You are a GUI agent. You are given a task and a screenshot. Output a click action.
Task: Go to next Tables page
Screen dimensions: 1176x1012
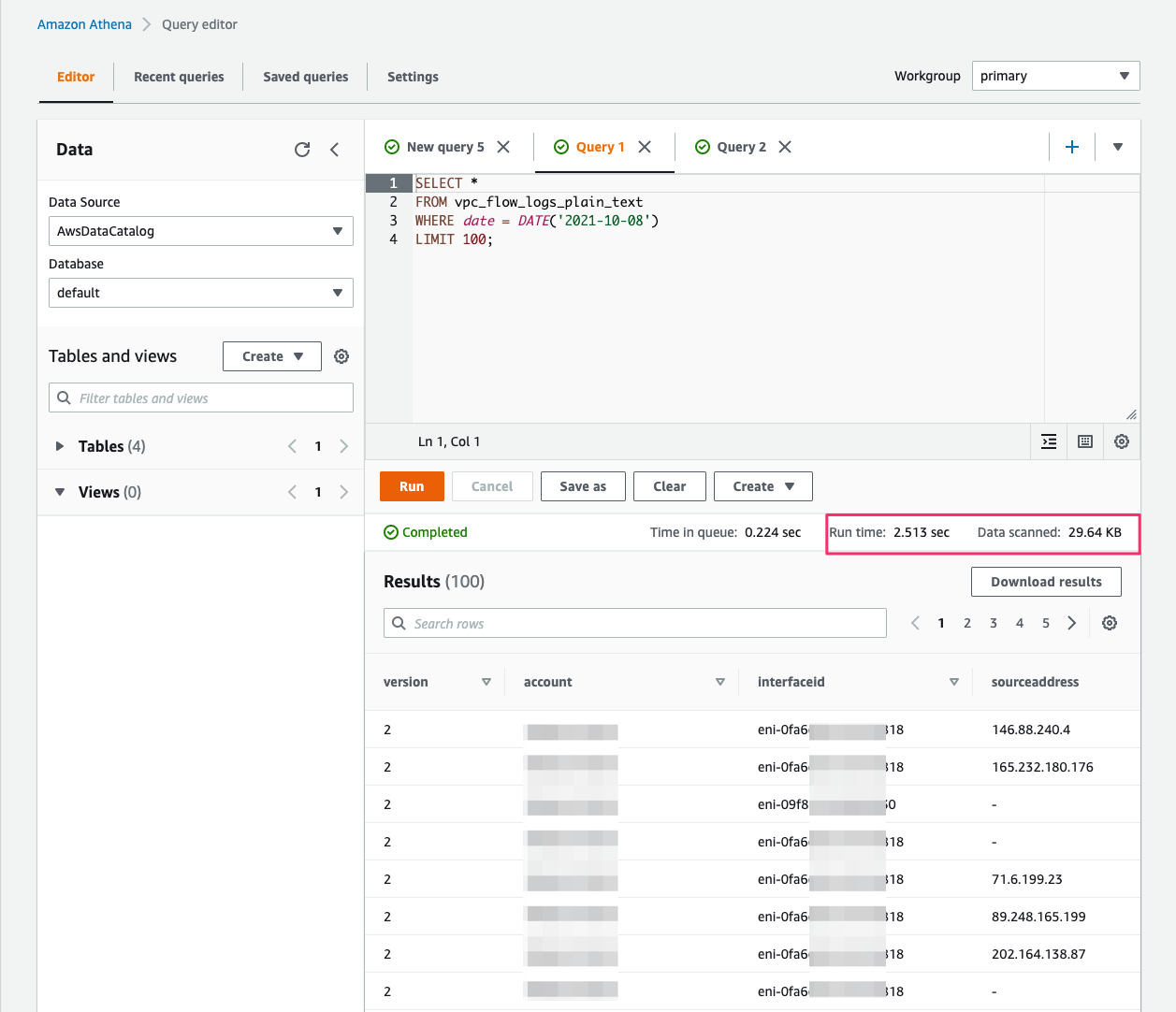pos(344,446)
